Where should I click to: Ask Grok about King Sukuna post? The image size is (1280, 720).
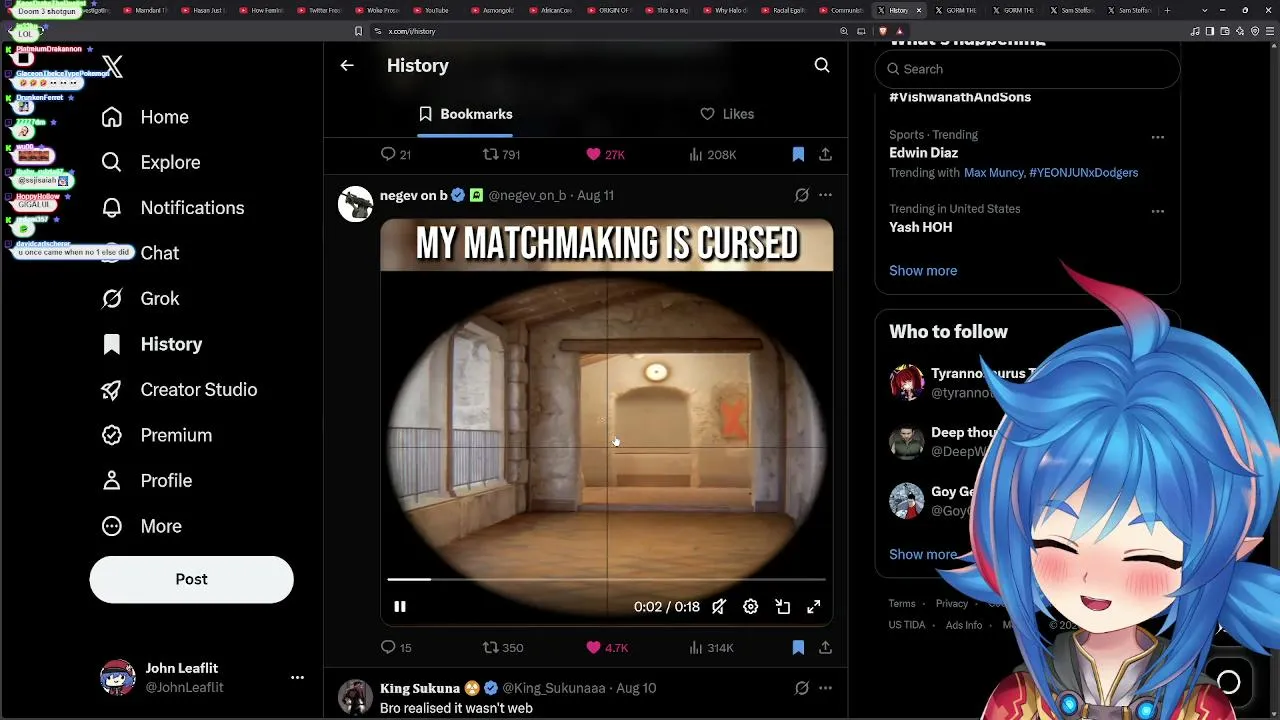[801, 689]
